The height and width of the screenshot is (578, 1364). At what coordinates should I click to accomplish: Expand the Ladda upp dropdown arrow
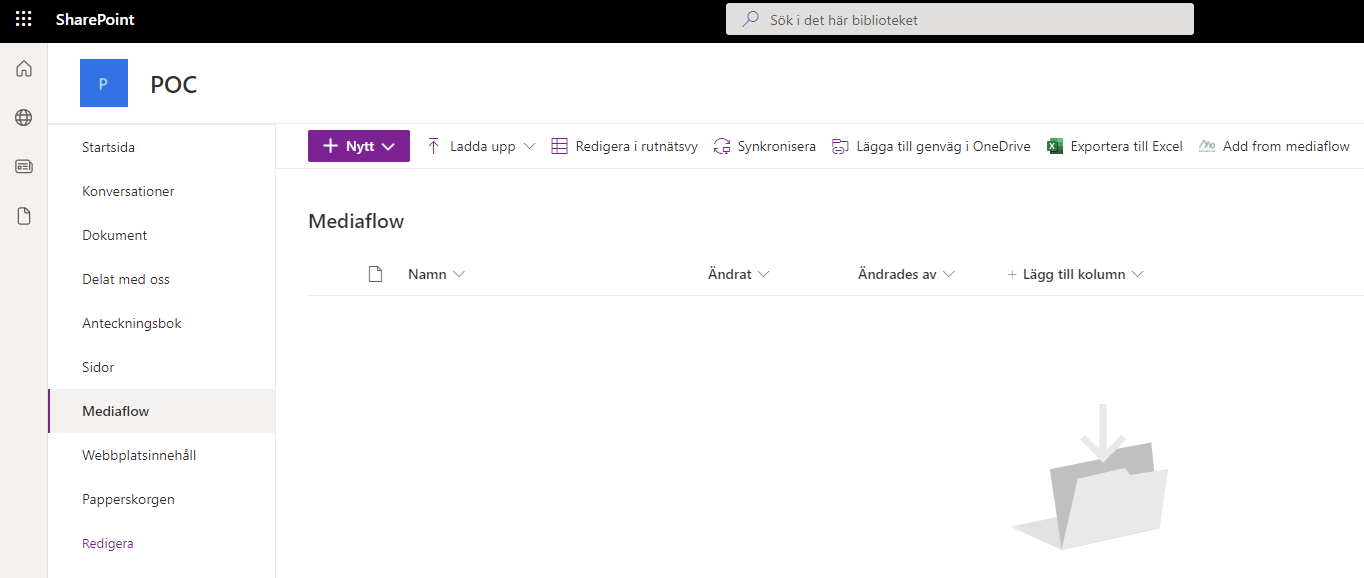(530, 146)
